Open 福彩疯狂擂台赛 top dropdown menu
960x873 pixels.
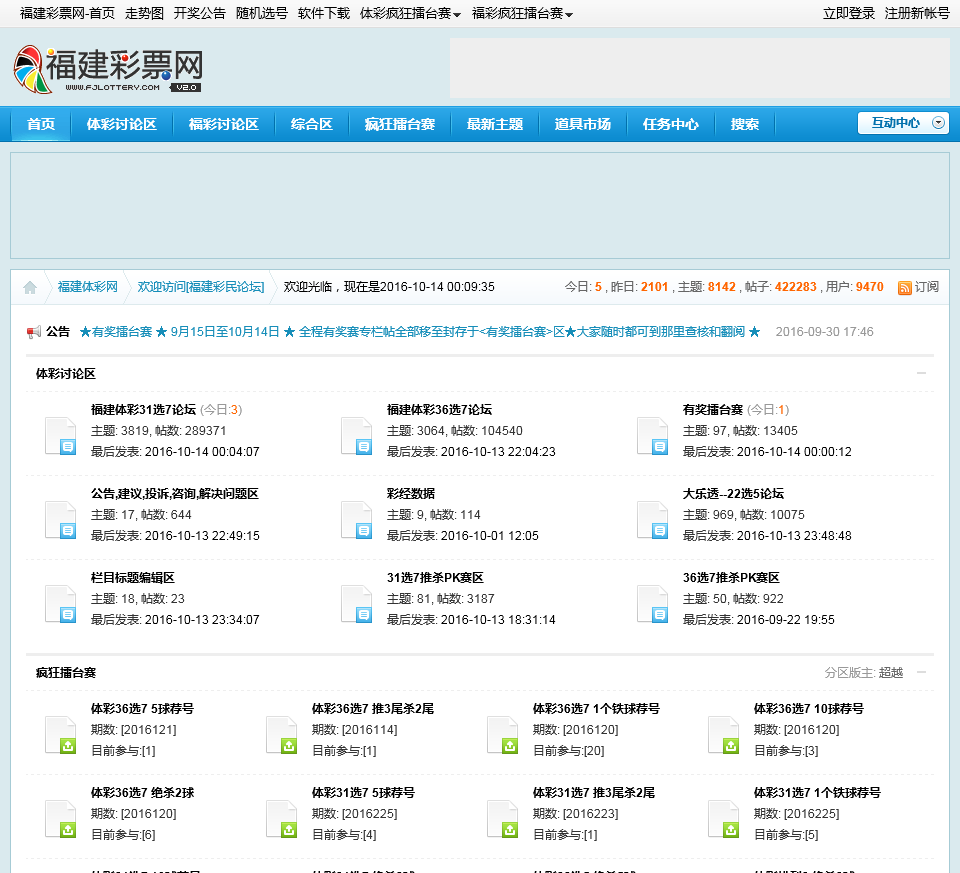click(x=522, y=14)
